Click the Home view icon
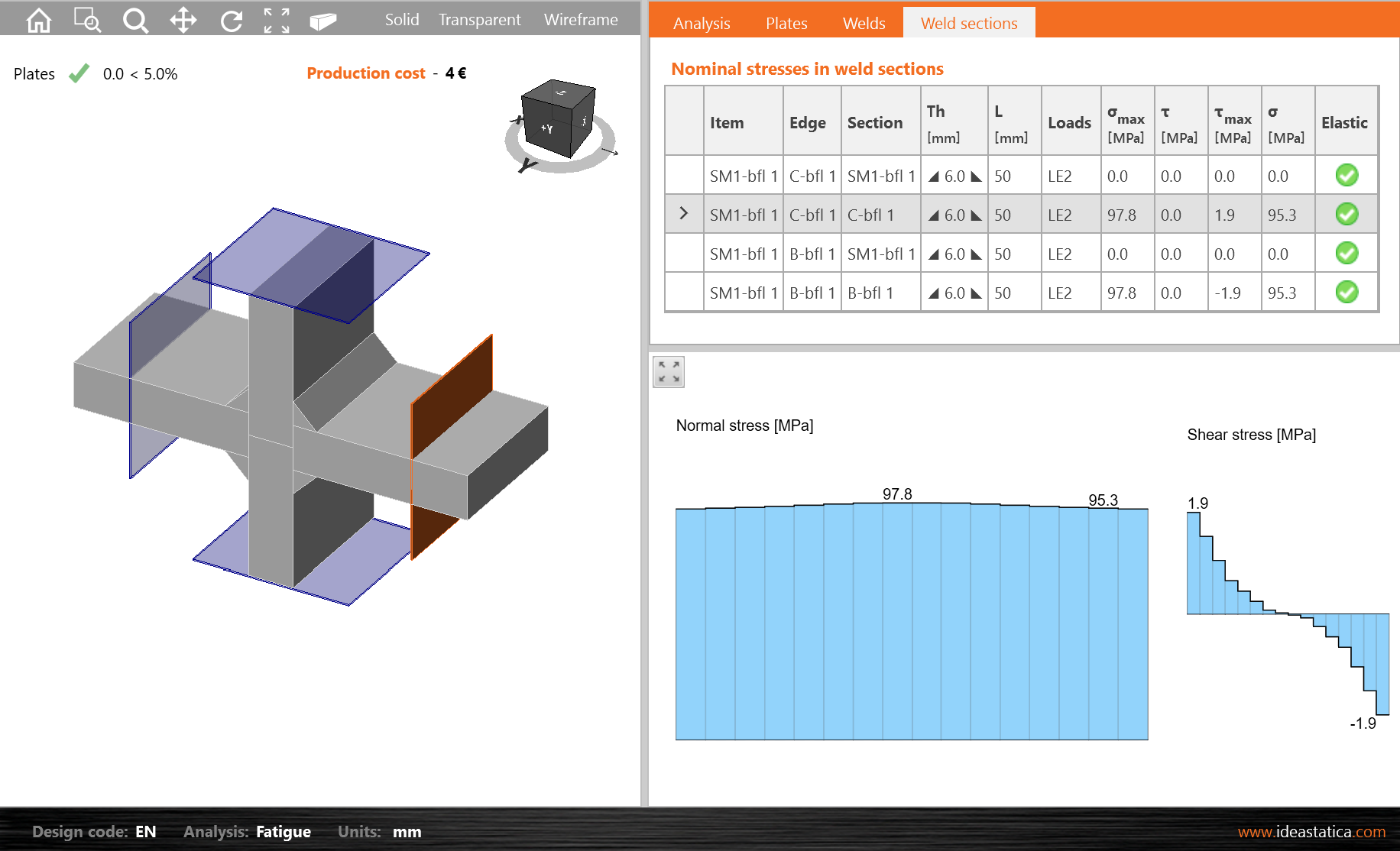1400x851 pixels. 39,21
